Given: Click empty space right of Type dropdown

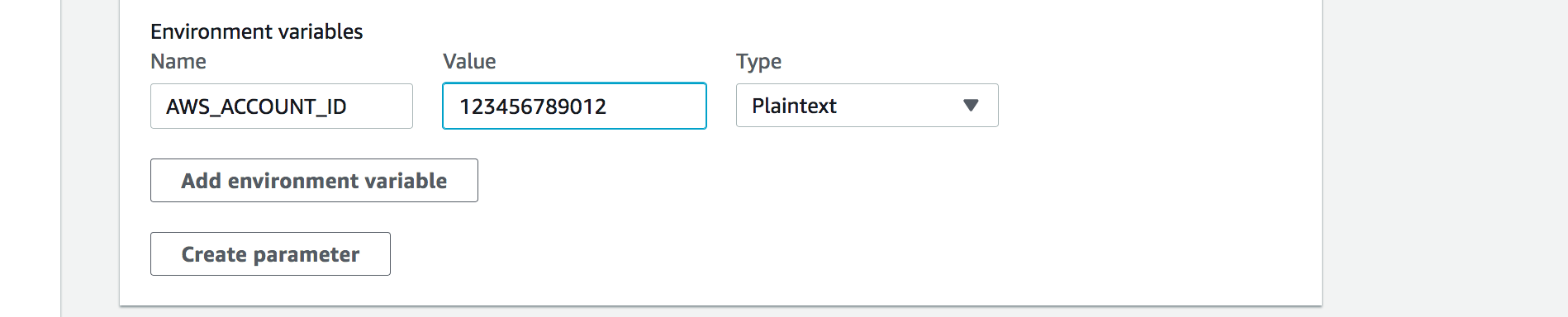Looking at the screenshot, I should [1157, 106].
